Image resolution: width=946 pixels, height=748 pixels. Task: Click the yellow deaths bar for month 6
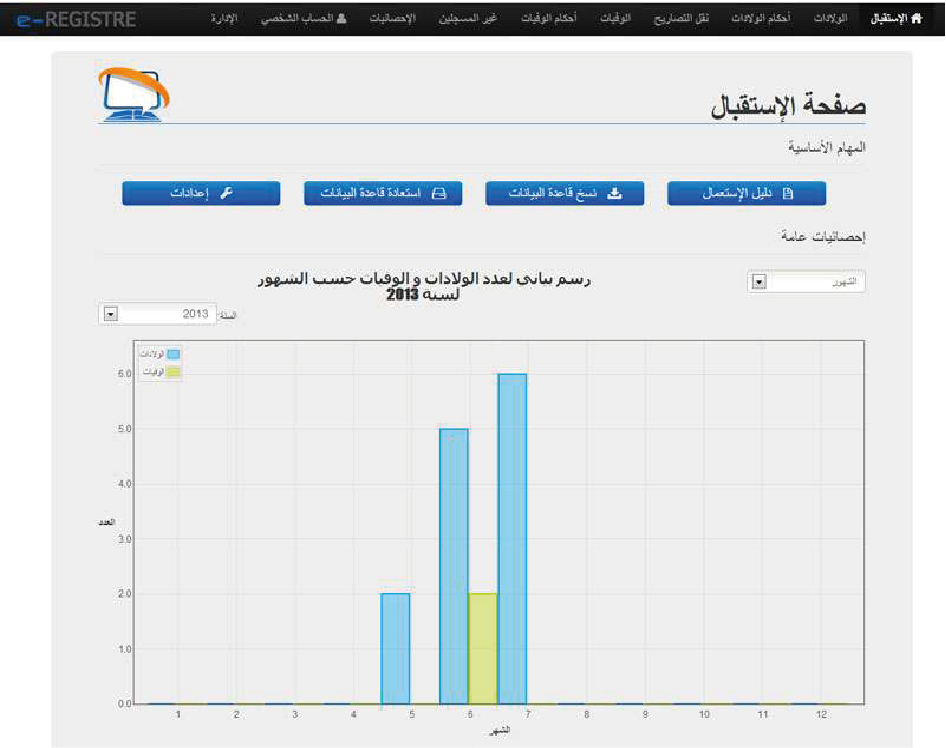coord(483,648)
